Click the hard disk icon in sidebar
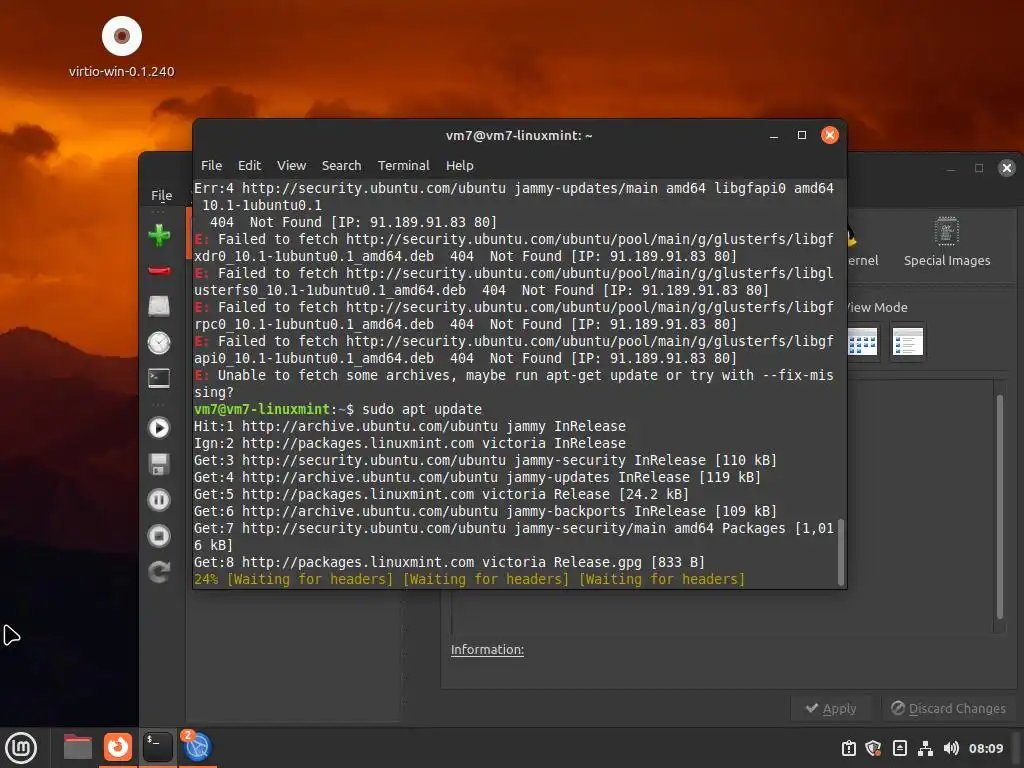1024x768 pixels. pos(159,306)
